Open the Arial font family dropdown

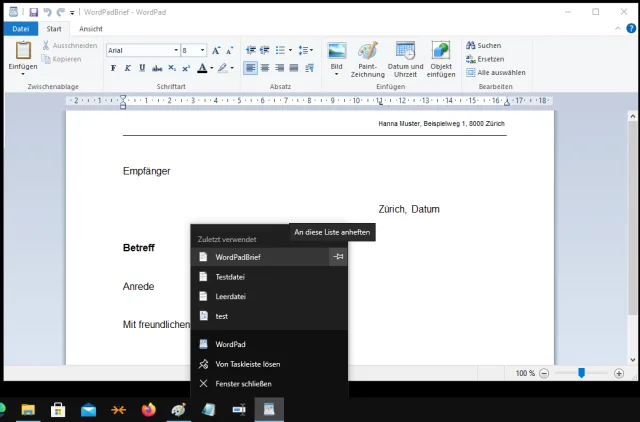[173, 50]
